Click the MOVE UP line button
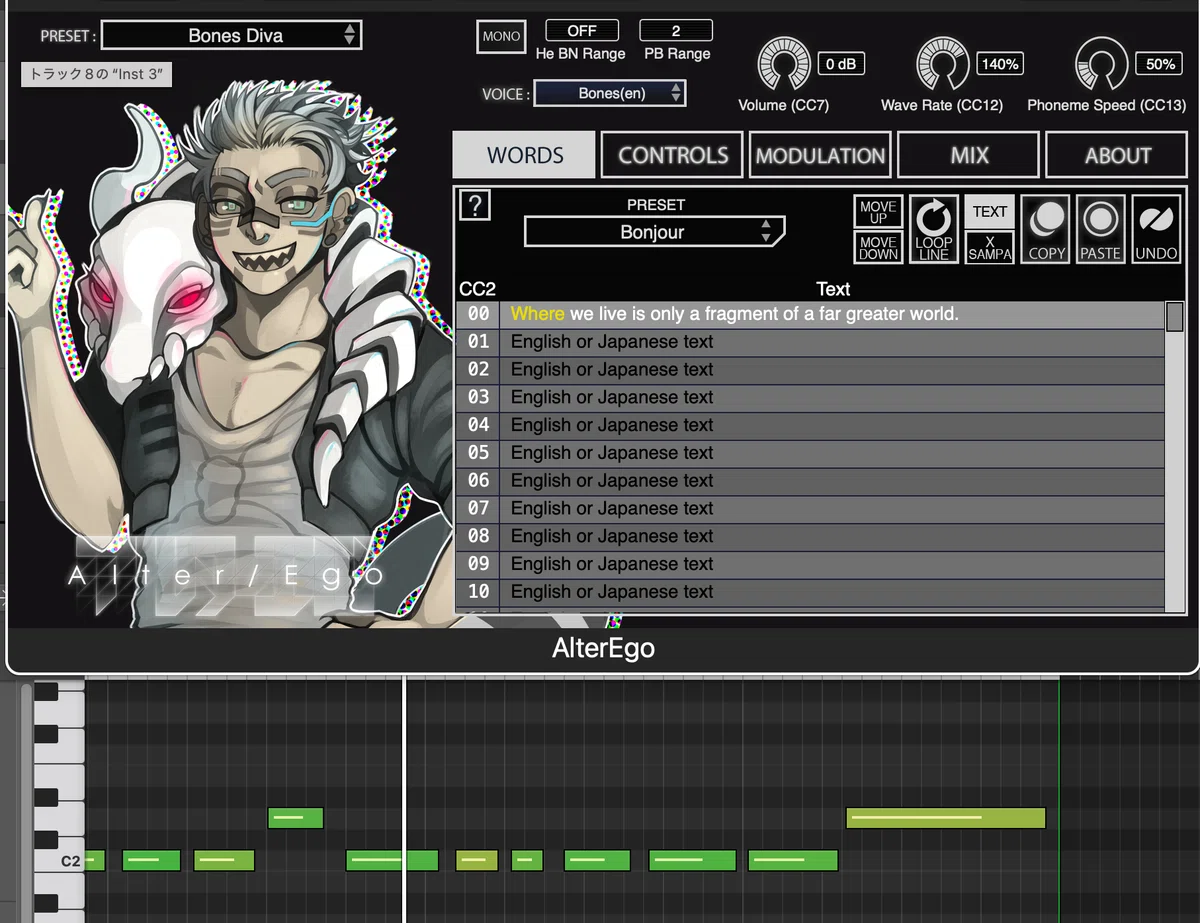Image resolution: width=1200 pixels, height=923 pixels. click(878, 212)
